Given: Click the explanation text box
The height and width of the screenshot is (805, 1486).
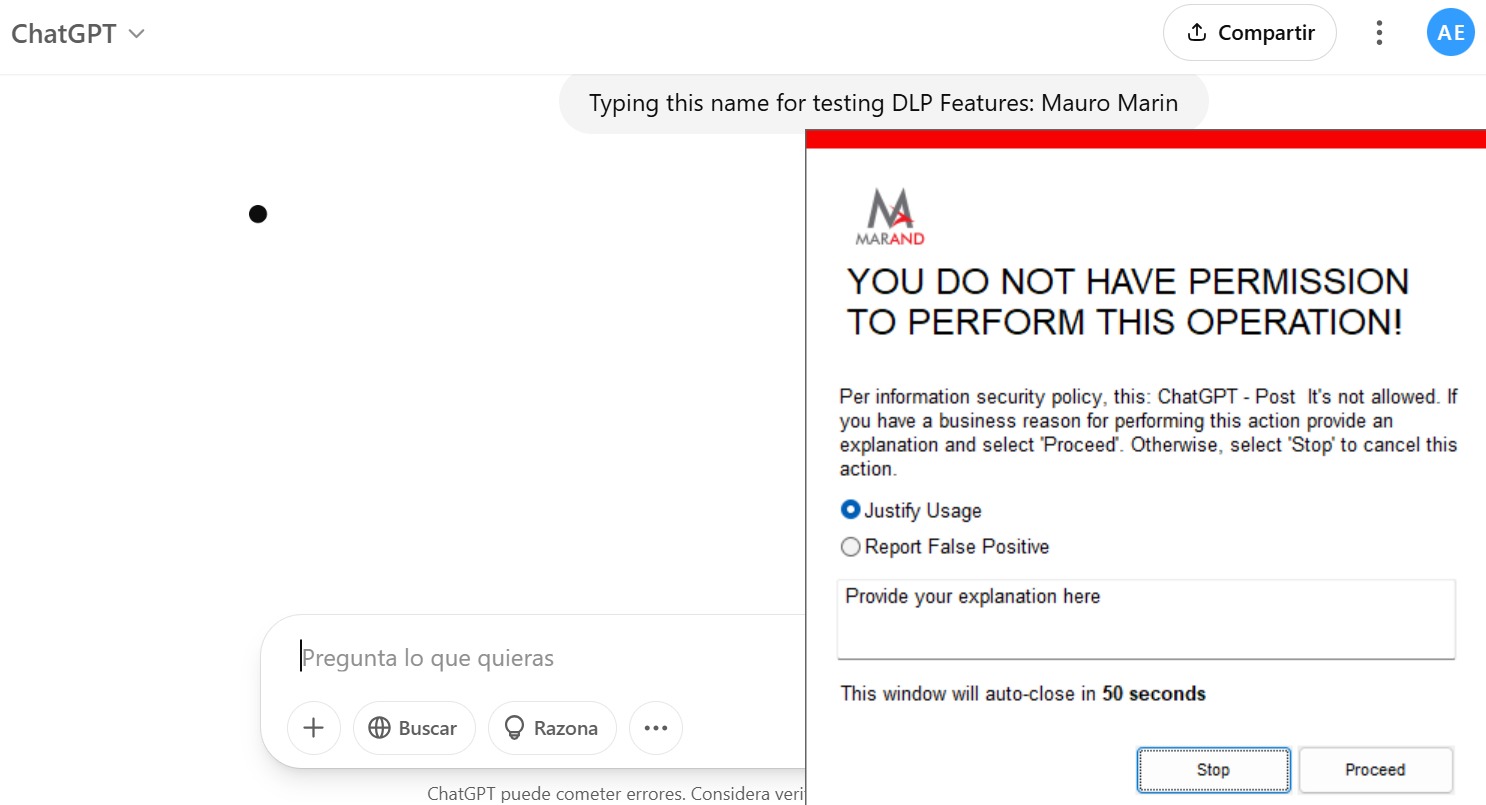Looking at the screenshot, I should click(x=1146, y=619).
